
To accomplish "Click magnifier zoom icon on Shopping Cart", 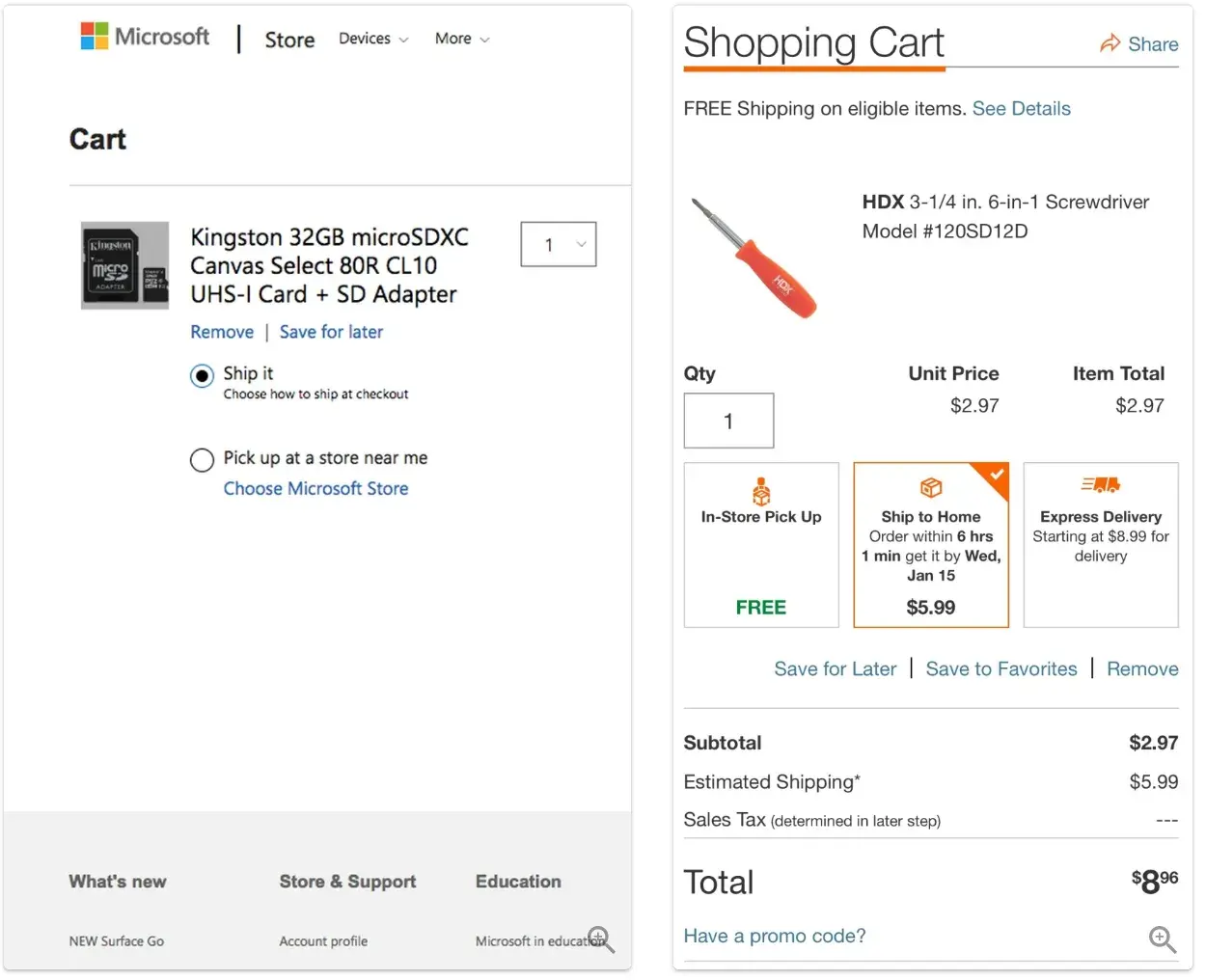I will [1162, 939].
